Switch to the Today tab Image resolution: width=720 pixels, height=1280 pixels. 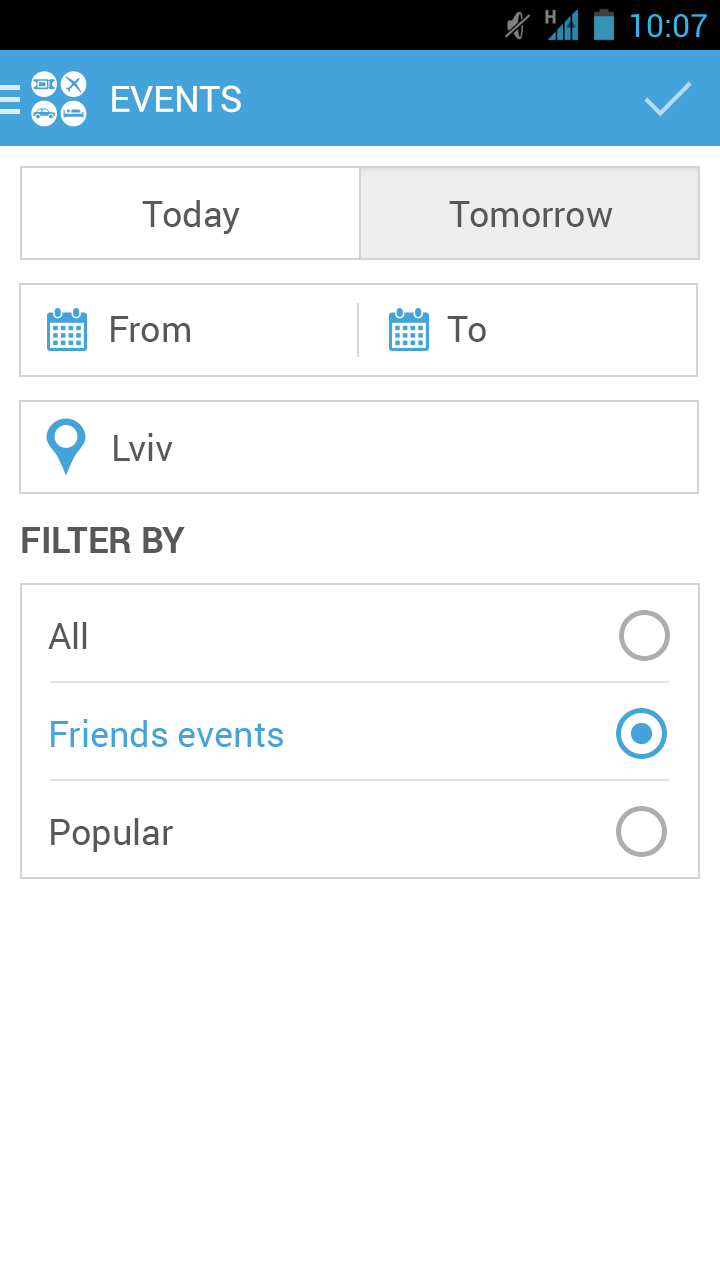191,214
